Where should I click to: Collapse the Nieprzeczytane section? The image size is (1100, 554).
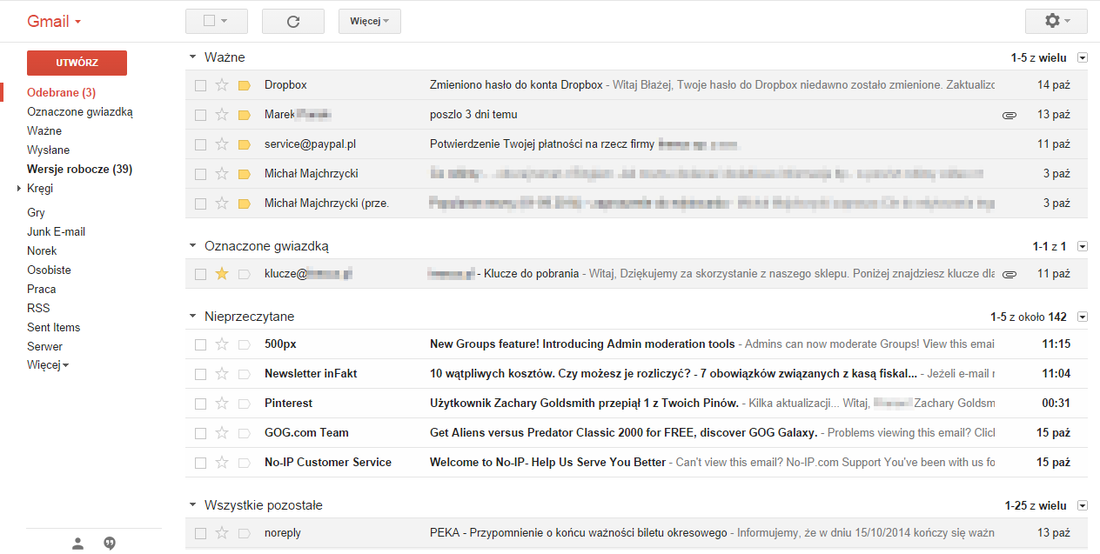pyautogui.click(x=193, y=316)
